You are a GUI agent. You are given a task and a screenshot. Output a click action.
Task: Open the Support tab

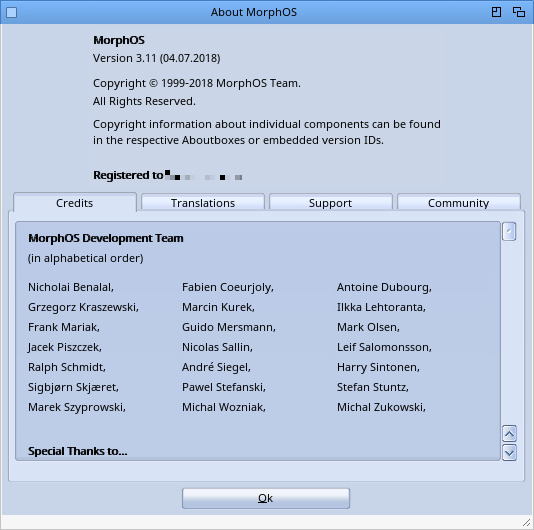(x=331, y=203)
